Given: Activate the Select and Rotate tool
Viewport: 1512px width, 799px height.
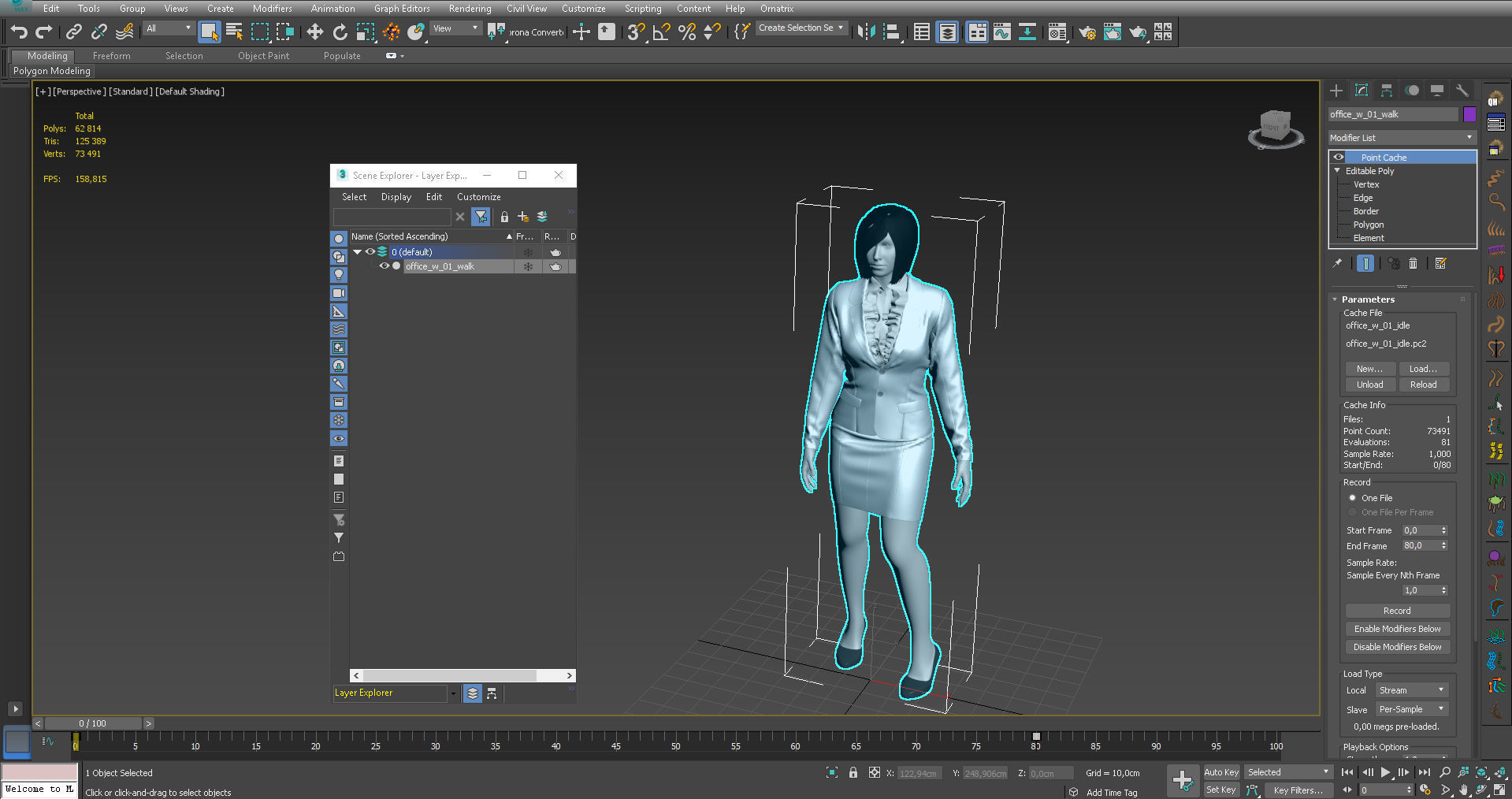Looking at the screenshot, I should (340, 32).
